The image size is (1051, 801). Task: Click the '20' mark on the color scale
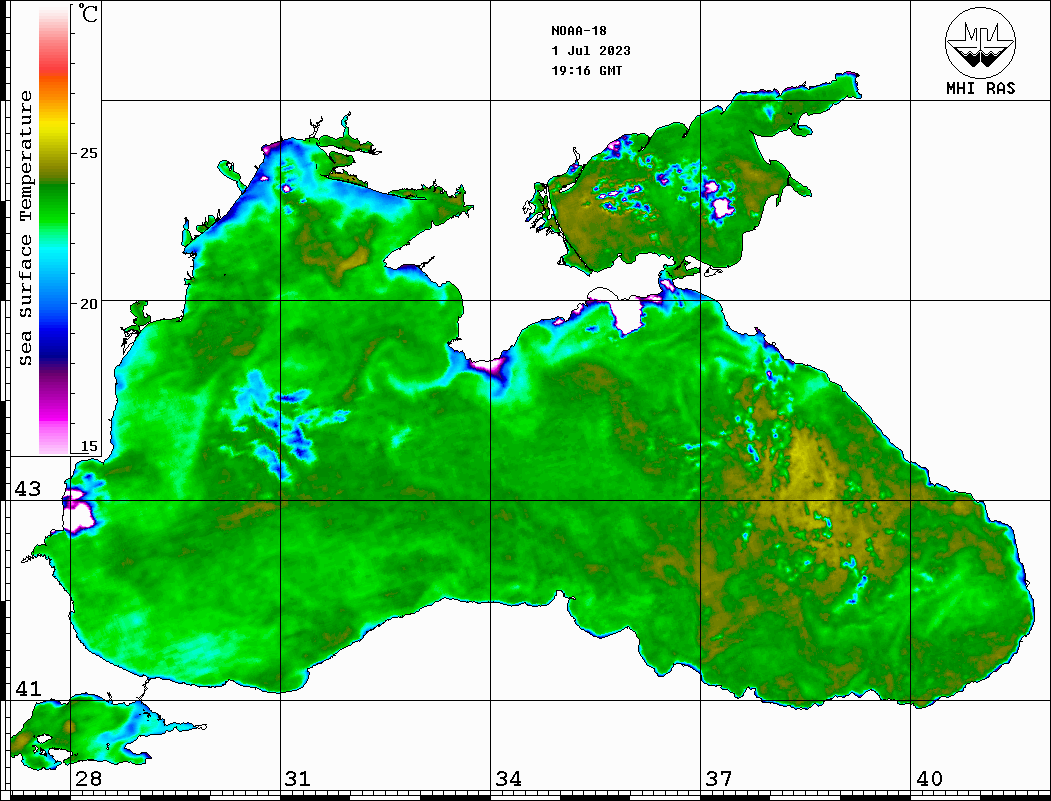pyautogui.click(x=88, y=304)
